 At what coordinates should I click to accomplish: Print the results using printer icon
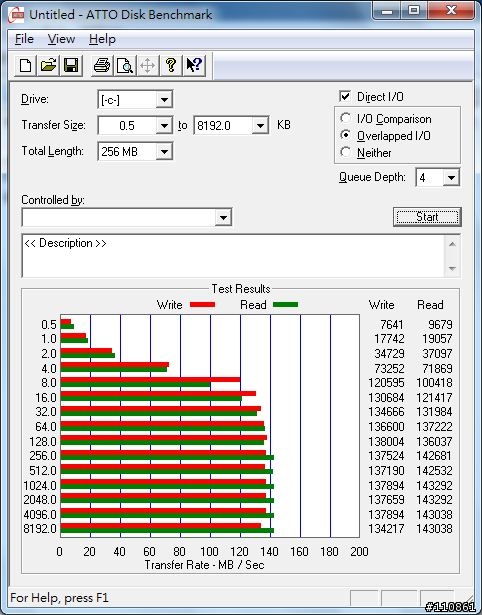pyautogui.click(x=102, y=65)
